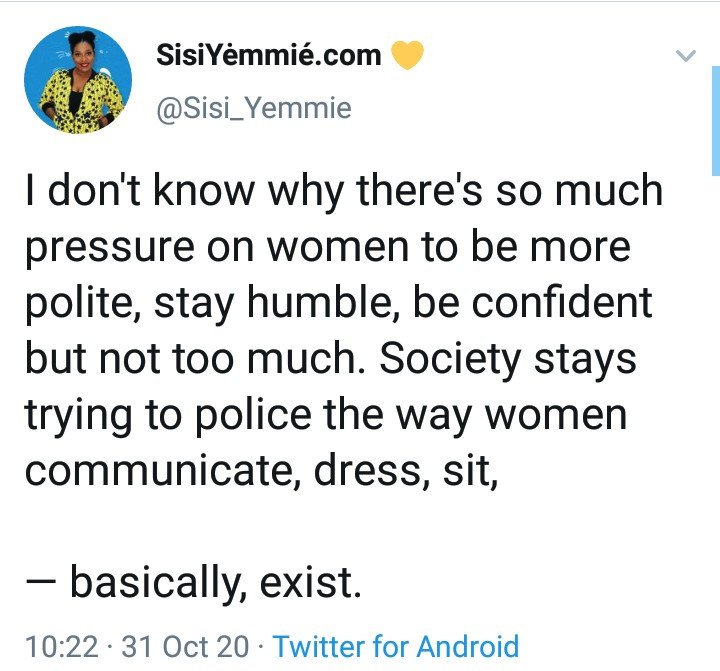720x671 pixels.
Task: Open the @Sisi_Yemmie handle link
Action: (254, 108)
